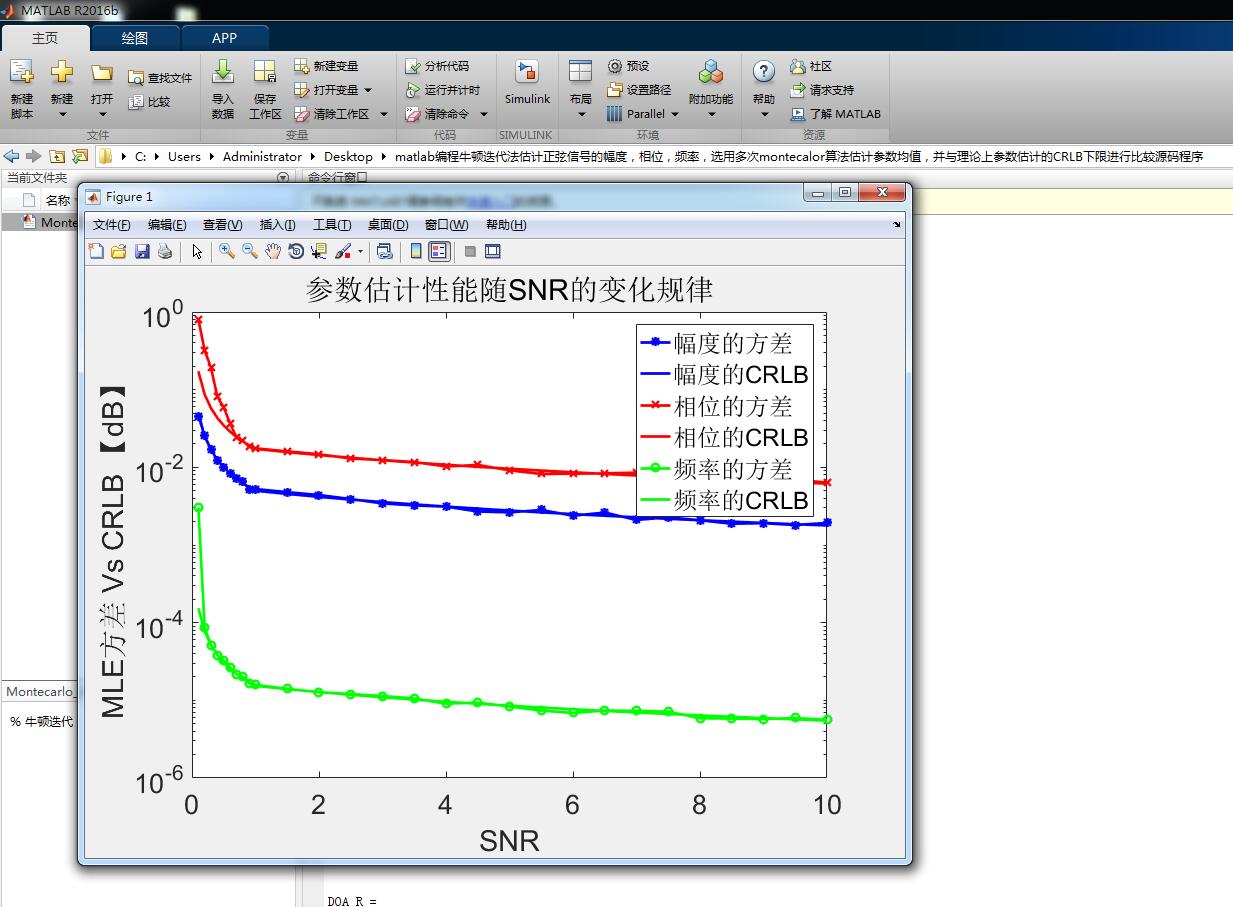Click 请求支持 (Request Support) button

(822, 90)
